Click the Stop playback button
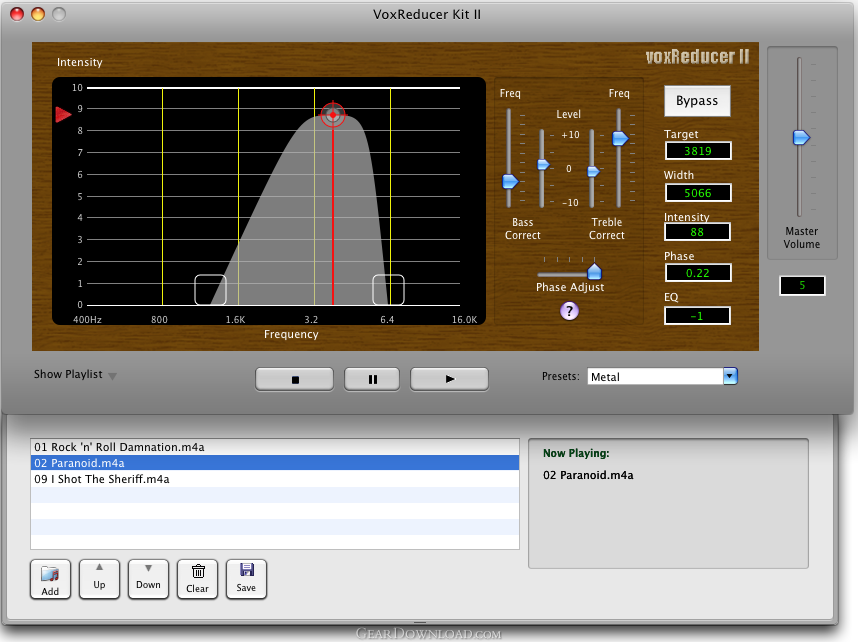Screen dimensions: 858x642 [x=294, y=379]
